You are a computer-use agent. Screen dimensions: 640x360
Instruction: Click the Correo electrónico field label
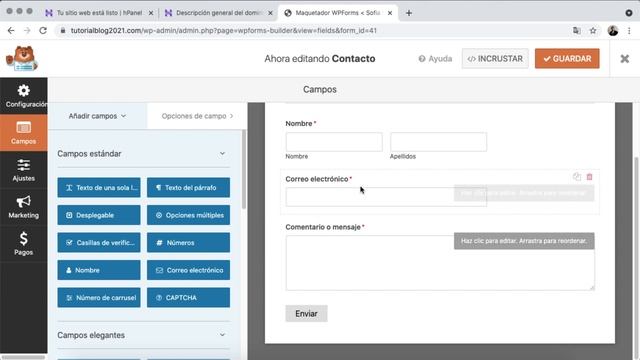tap(317, 179)
